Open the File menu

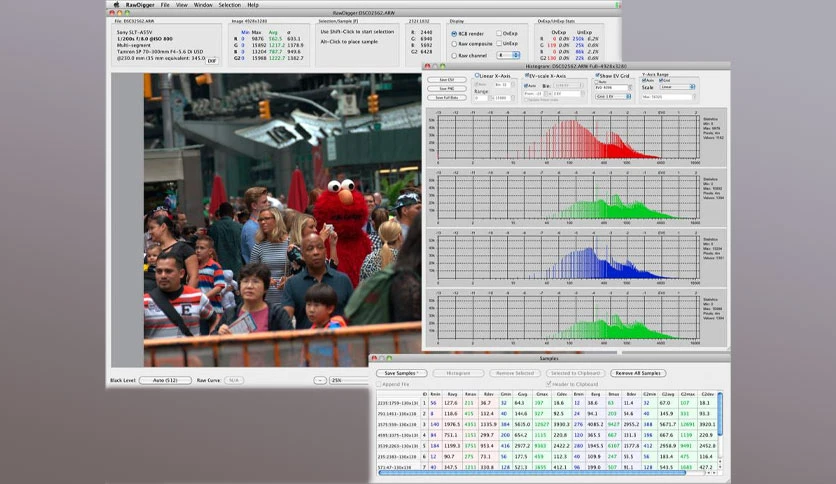click(165, 5)
